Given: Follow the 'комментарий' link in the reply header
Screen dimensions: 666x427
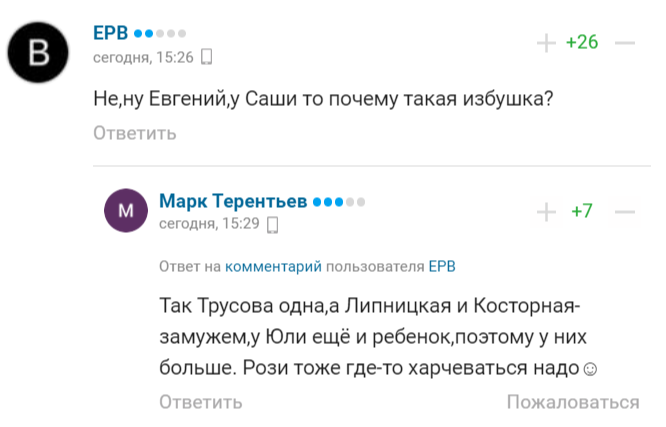Looking at the screenshot, I should point(273,267).
